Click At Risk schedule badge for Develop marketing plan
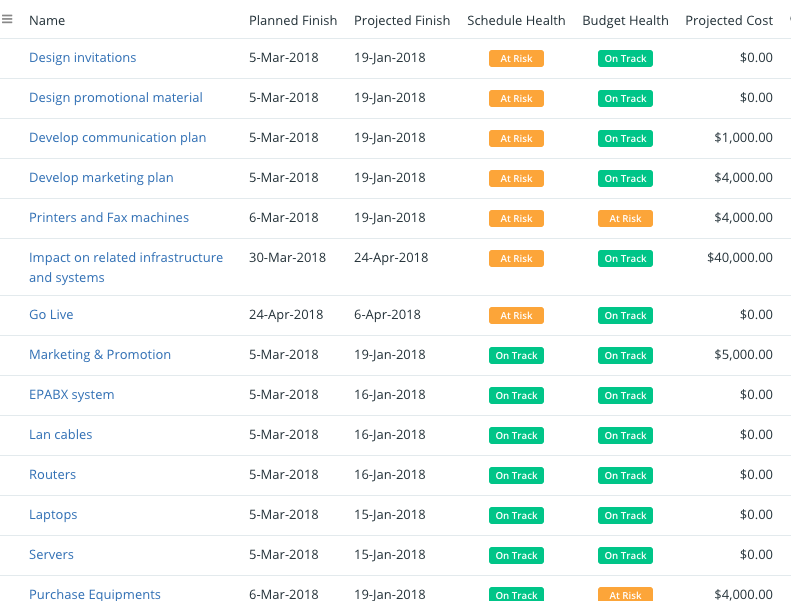 pos(516,178)
